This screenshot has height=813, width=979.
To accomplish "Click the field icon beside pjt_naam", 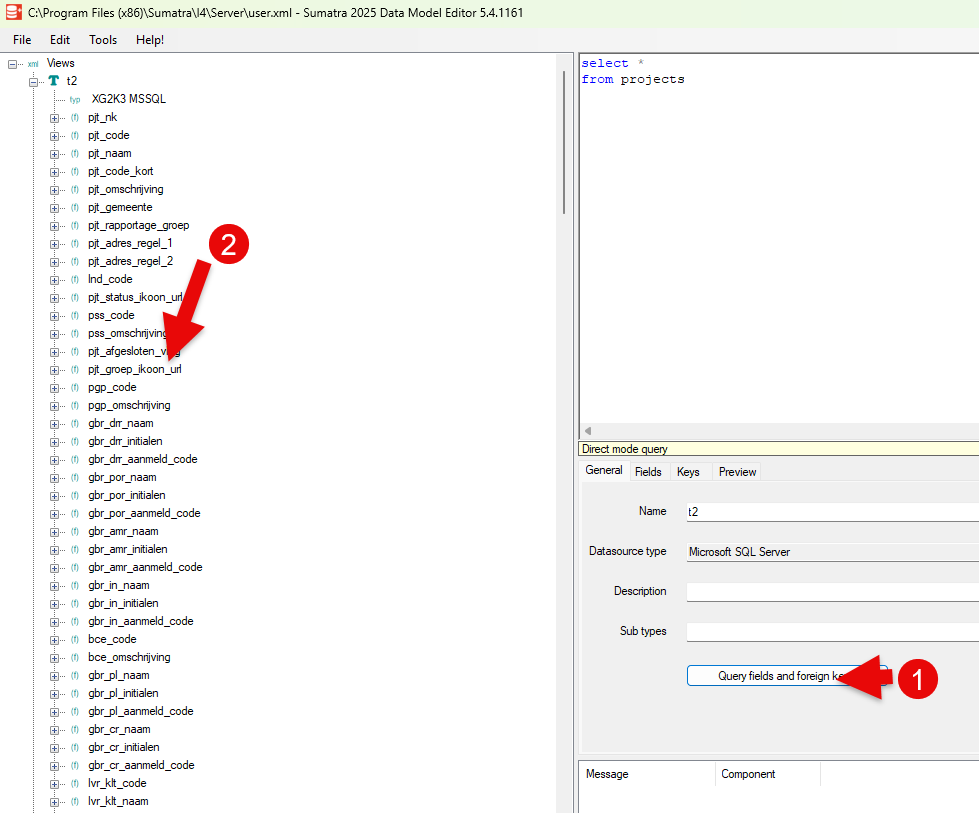I will pyautogui.click(x=75, y=154).
